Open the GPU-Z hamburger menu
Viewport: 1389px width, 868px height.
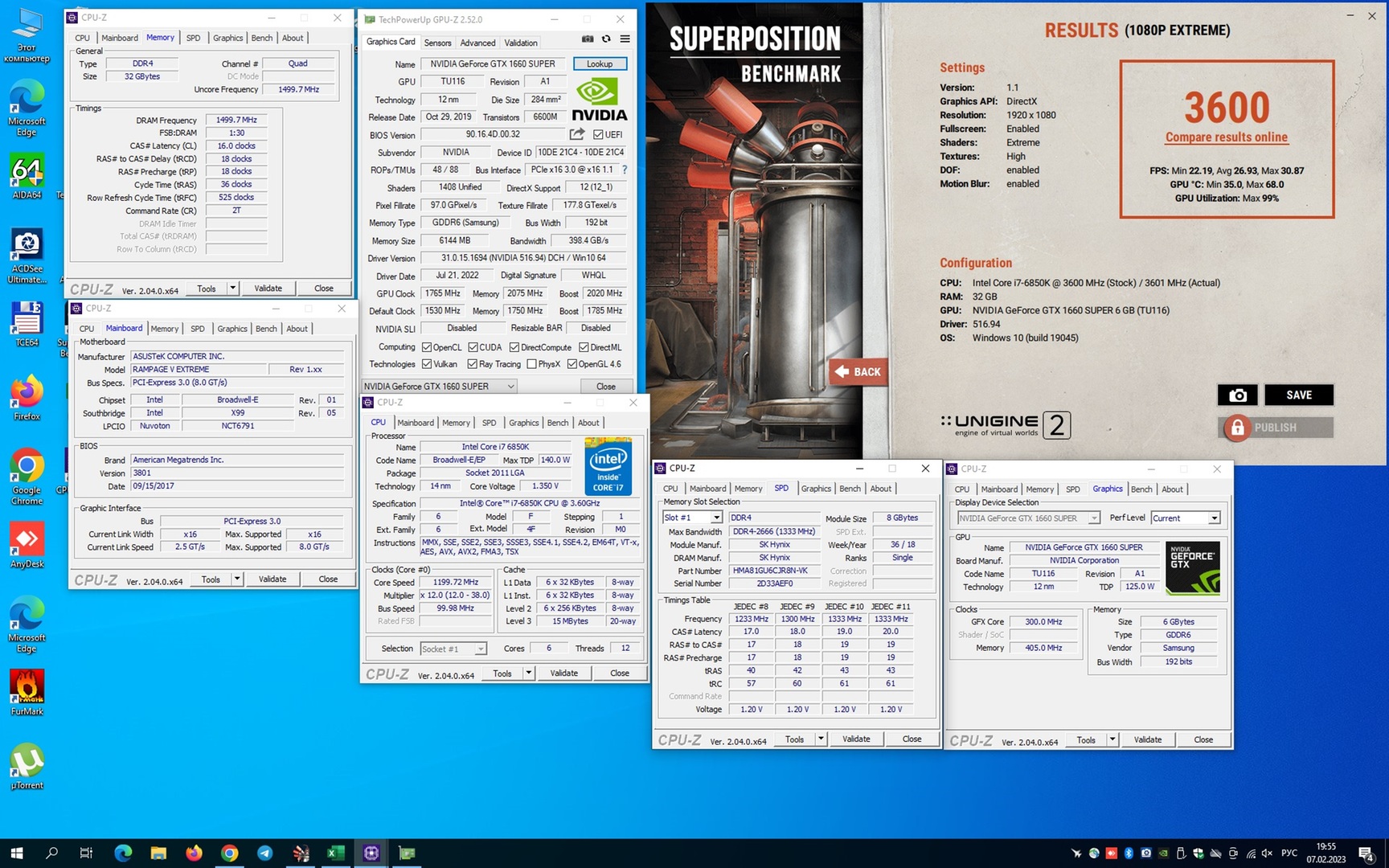(x=625, y=39)
